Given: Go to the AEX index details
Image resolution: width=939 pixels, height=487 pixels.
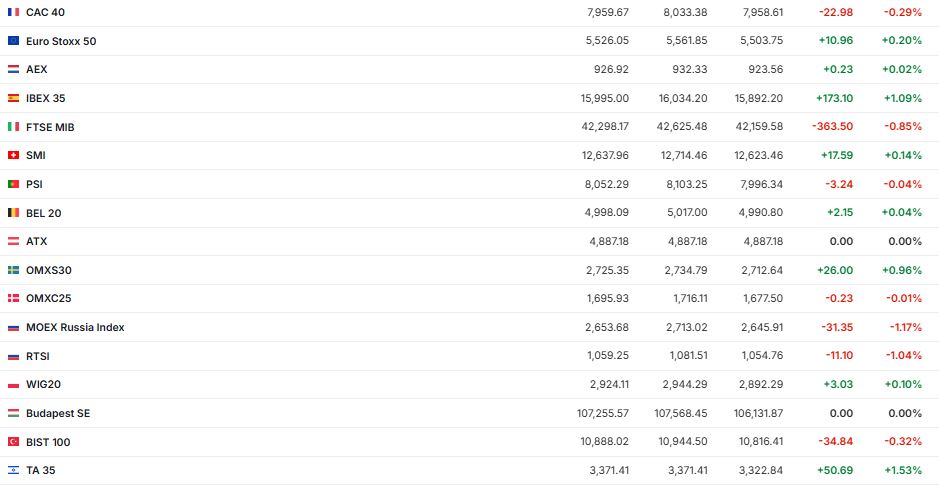Looking at the screenshot, I should pyautogui.click(x=36, y=69).
